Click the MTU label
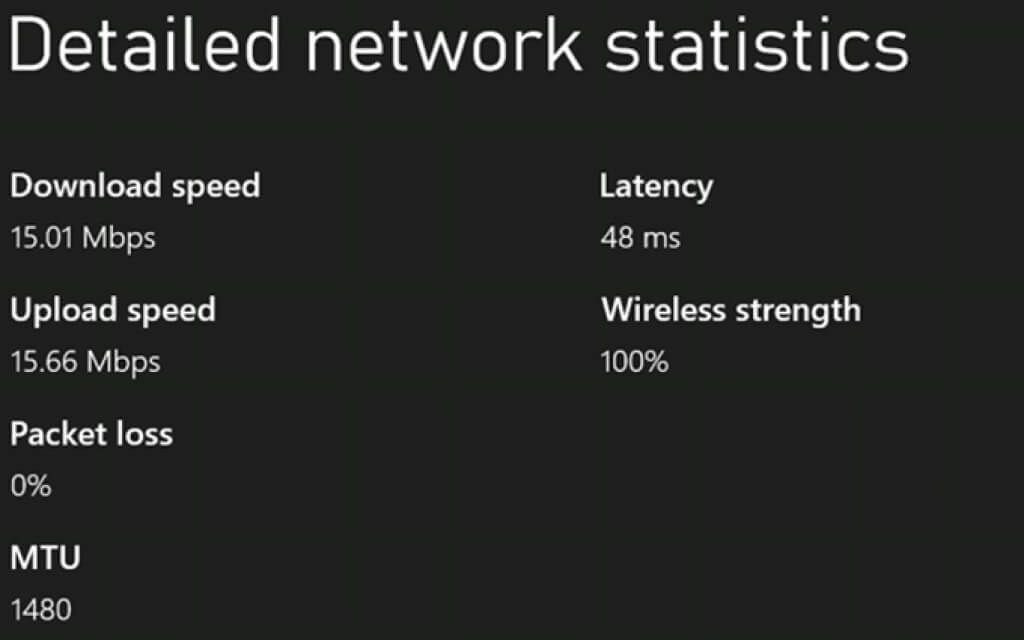This screenshot has height=640, width=1024. (x=45, y=558)
